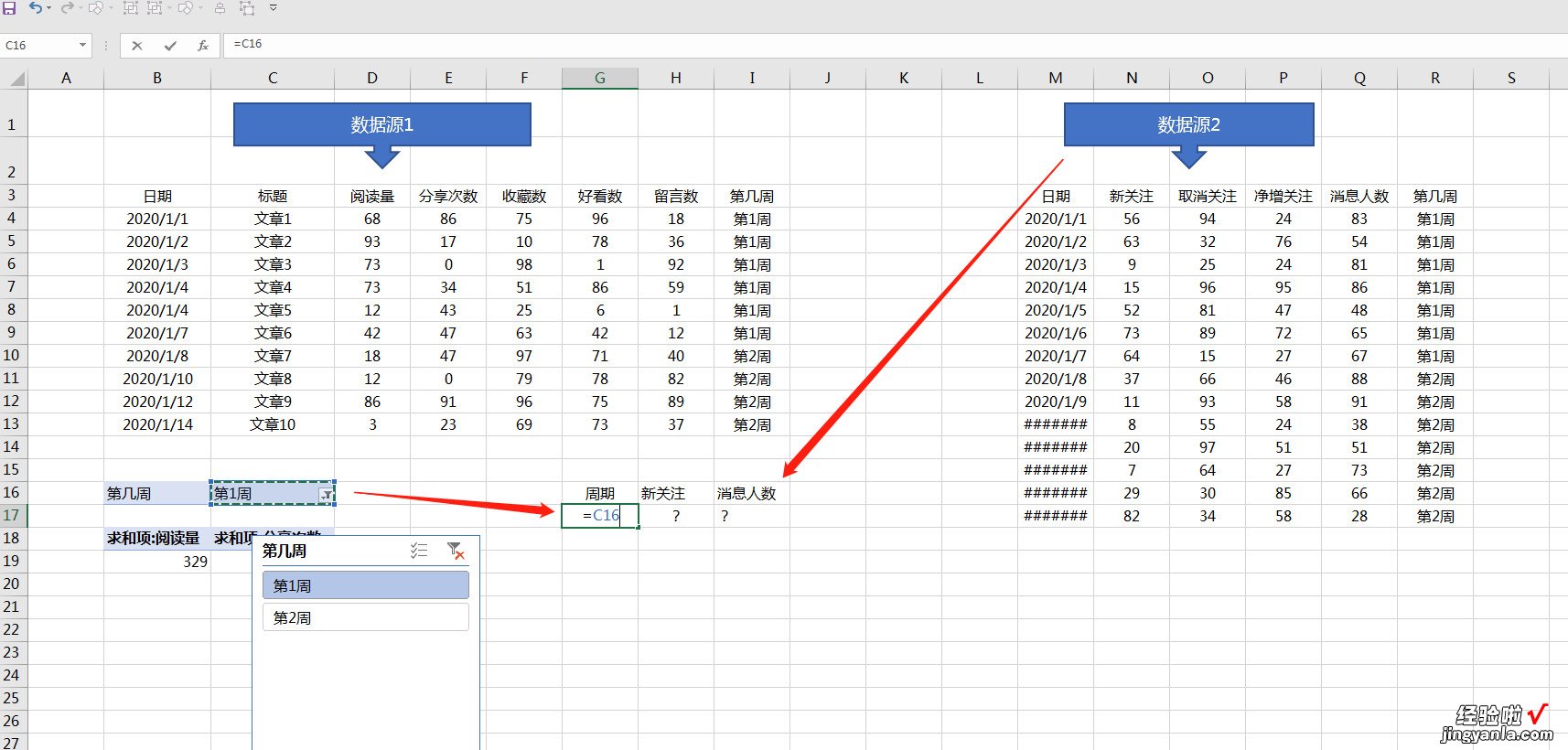Image resolution: width=1568 pixels, height=750 pixels.
Task: Select 第2周 in the slicer
Action: coord(366,617)
